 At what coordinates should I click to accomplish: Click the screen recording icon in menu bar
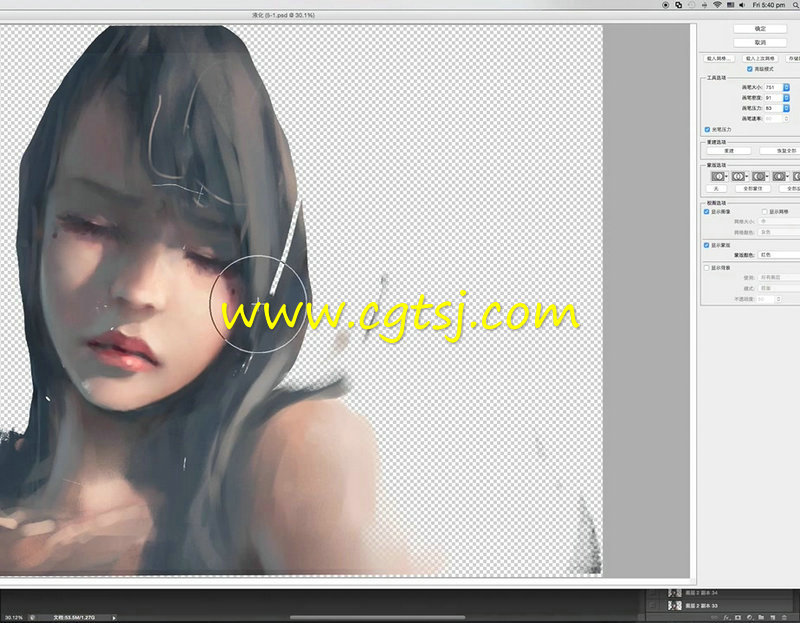click(x=666, y=5)
